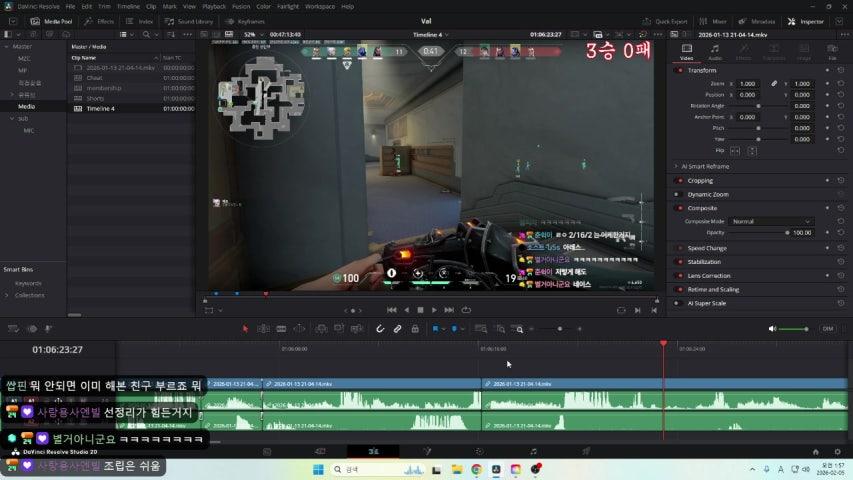Open the Sound Library panel
The height and width of the screenshot is (480, 853).
pos(194,20)
